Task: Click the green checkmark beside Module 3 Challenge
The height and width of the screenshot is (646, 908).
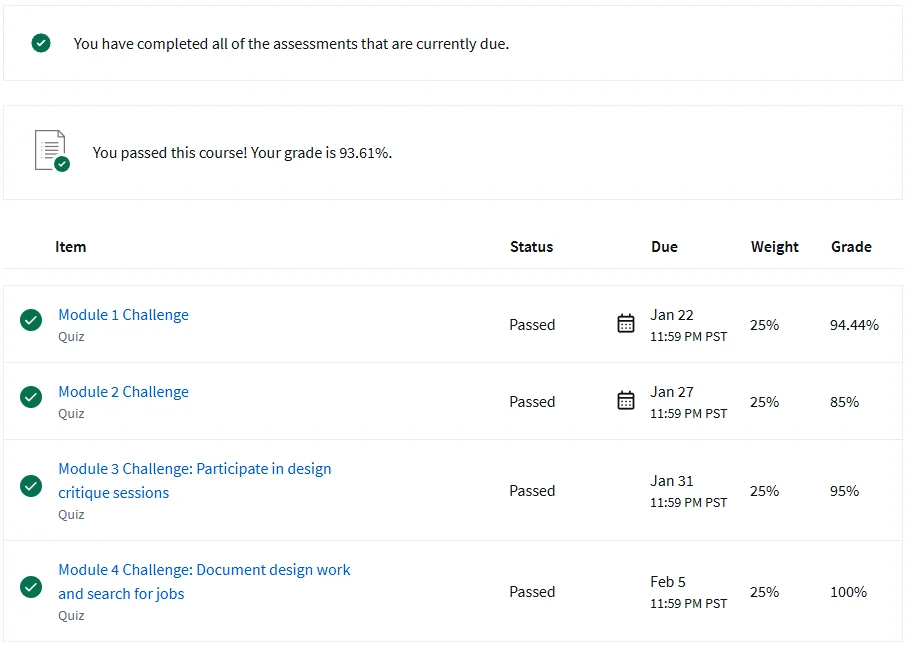Action: pos(31,486)
